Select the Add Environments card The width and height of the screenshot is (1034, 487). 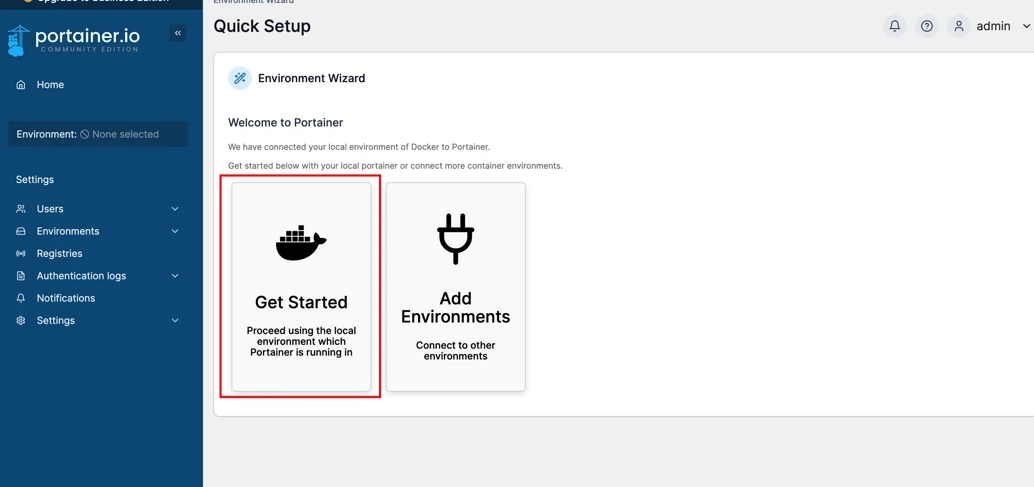click(455, 287)
